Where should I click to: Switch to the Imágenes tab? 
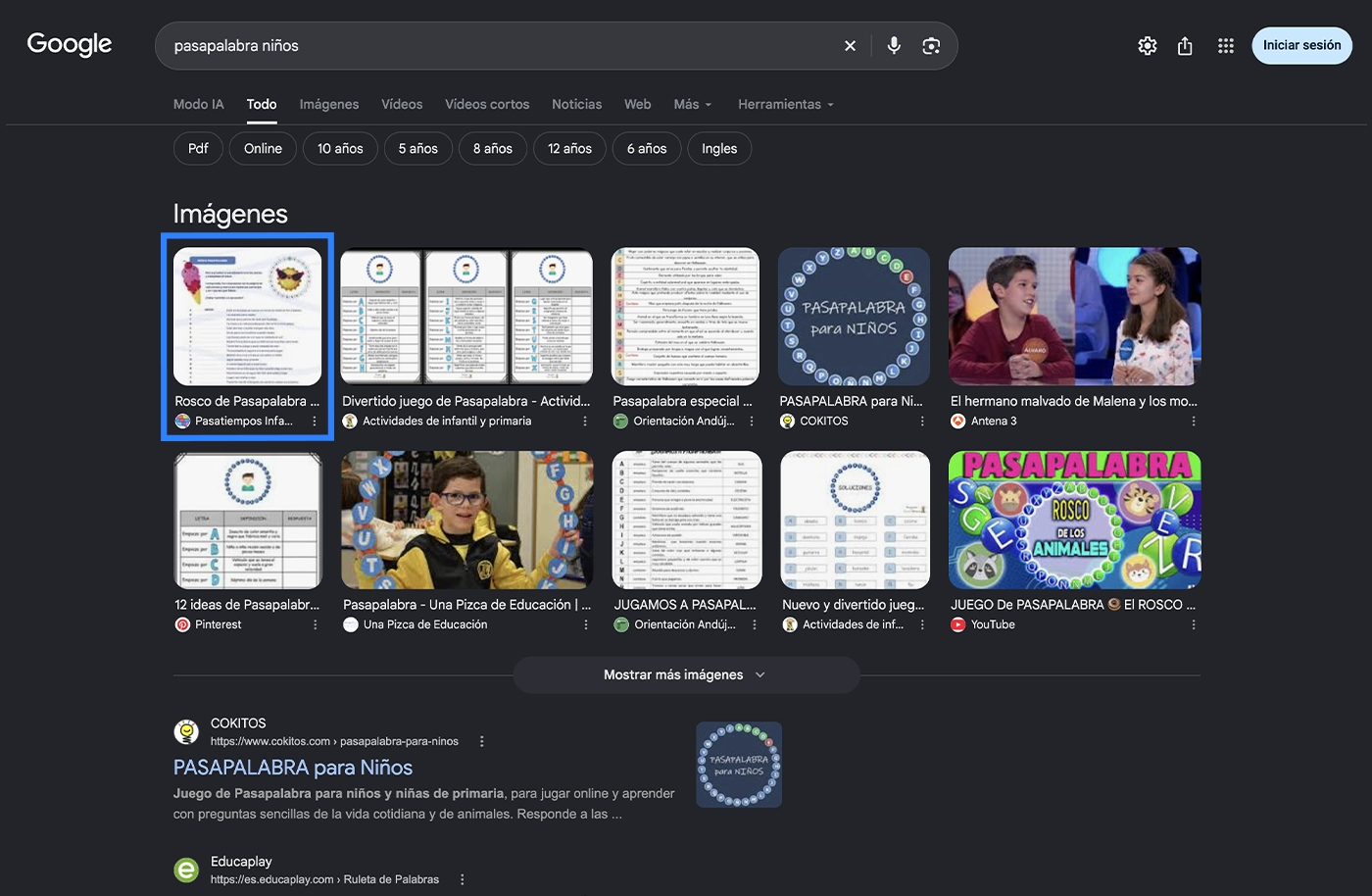329,104
